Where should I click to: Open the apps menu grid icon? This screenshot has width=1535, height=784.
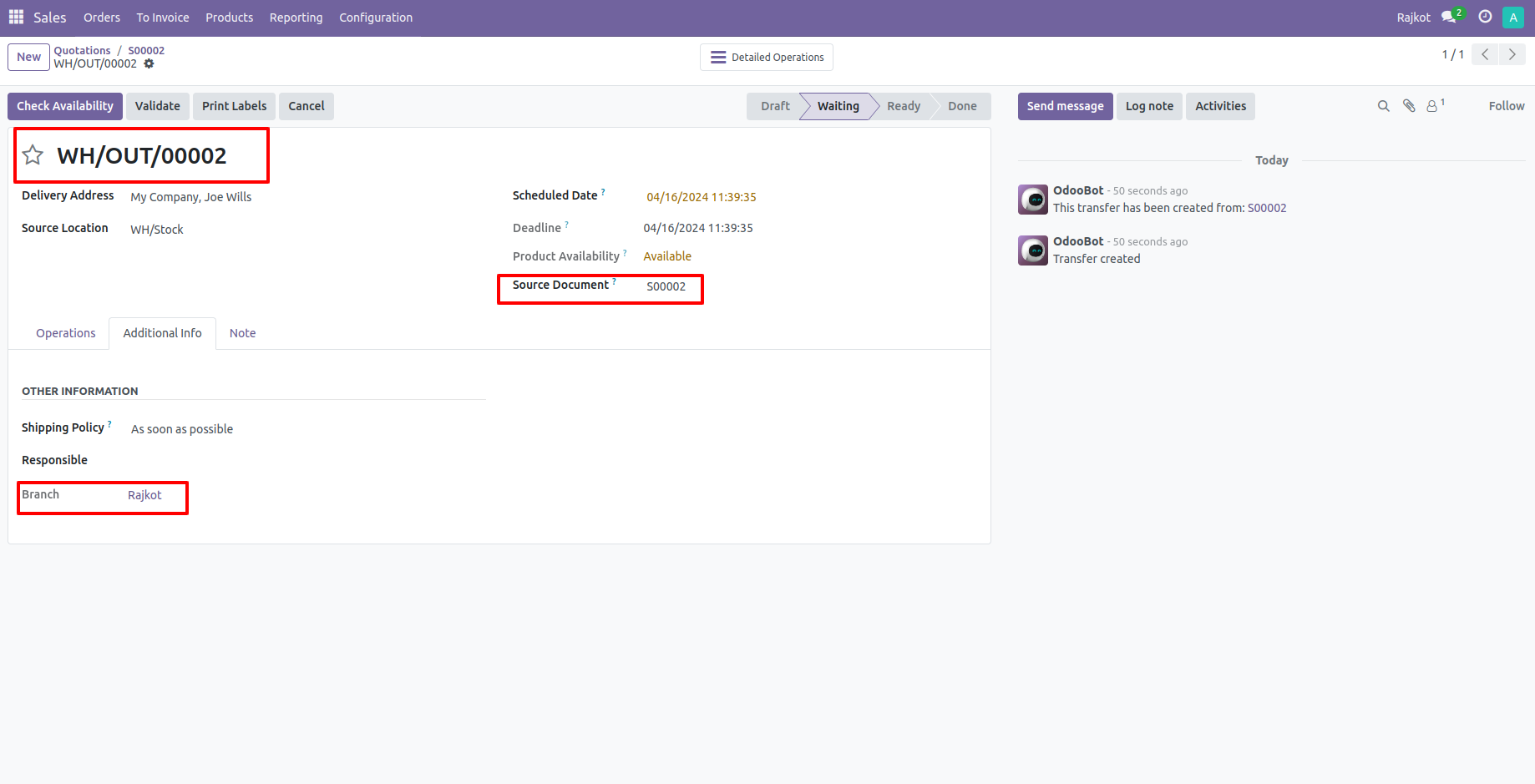[15, 17]
